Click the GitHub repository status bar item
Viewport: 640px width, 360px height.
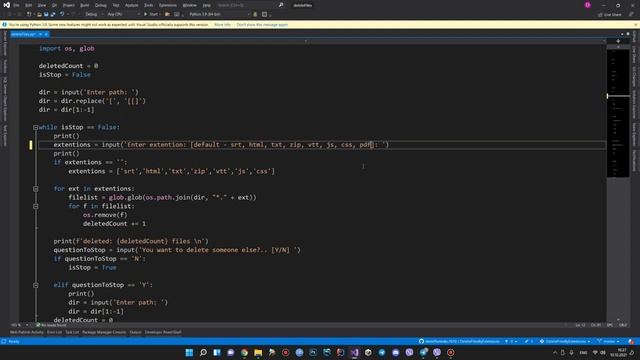[x=460, y=341]
